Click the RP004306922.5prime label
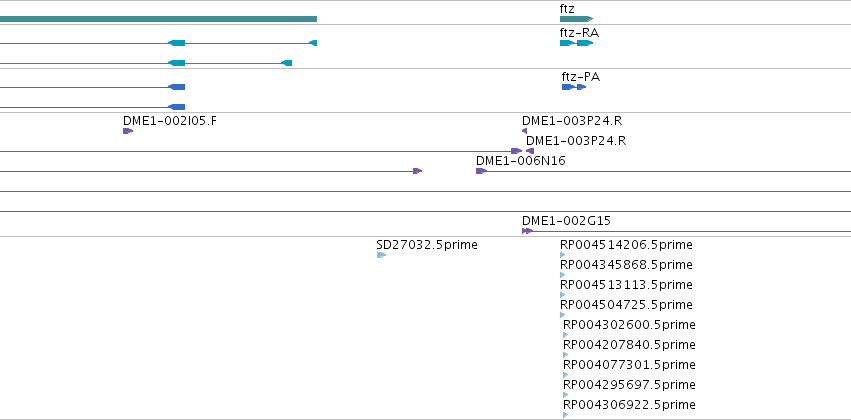This screenshot has width=851, height=420. tap(629, 405)
